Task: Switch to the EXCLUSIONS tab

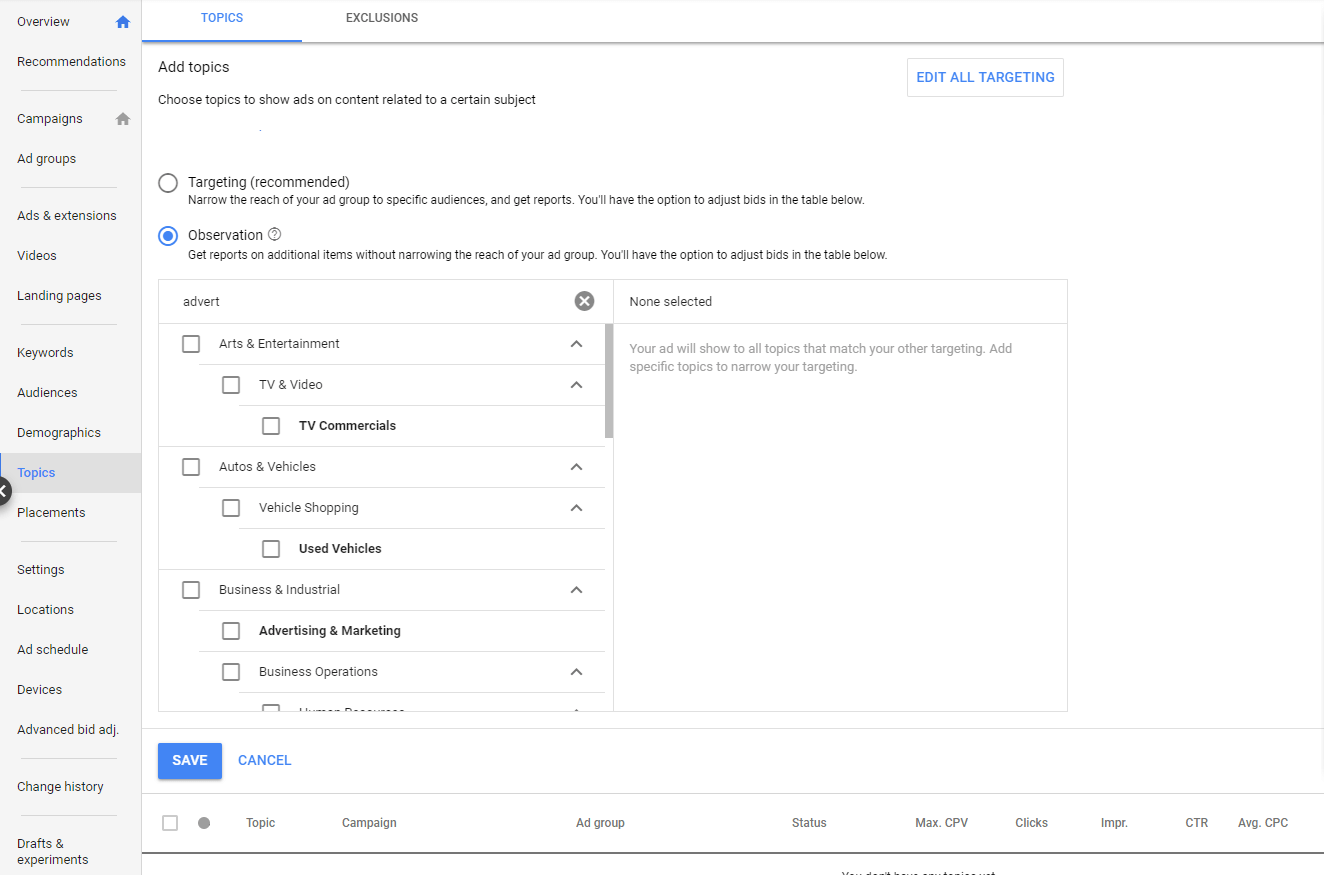Action: tap(382, 18)
